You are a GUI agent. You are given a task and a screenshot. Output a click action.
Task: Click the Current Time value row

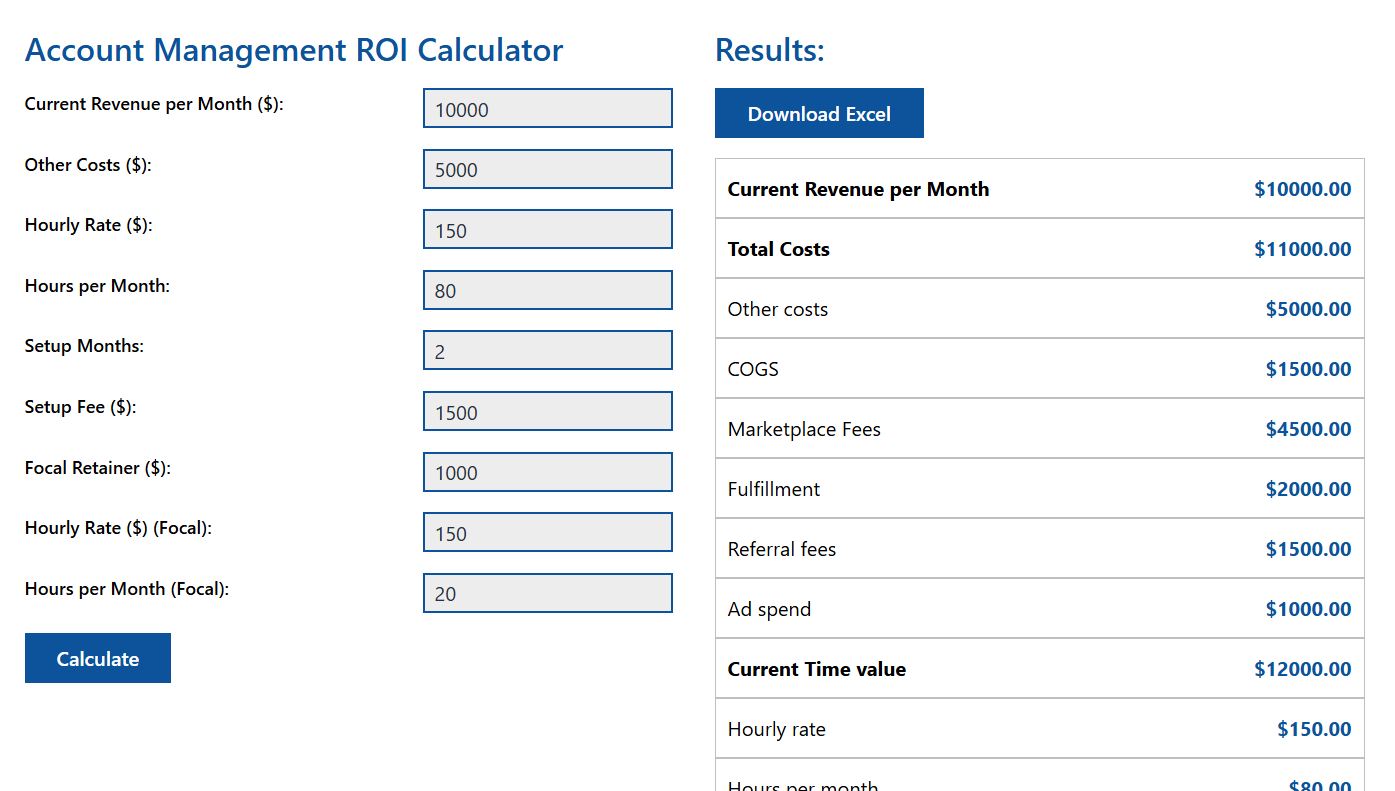click(1039, 669)
